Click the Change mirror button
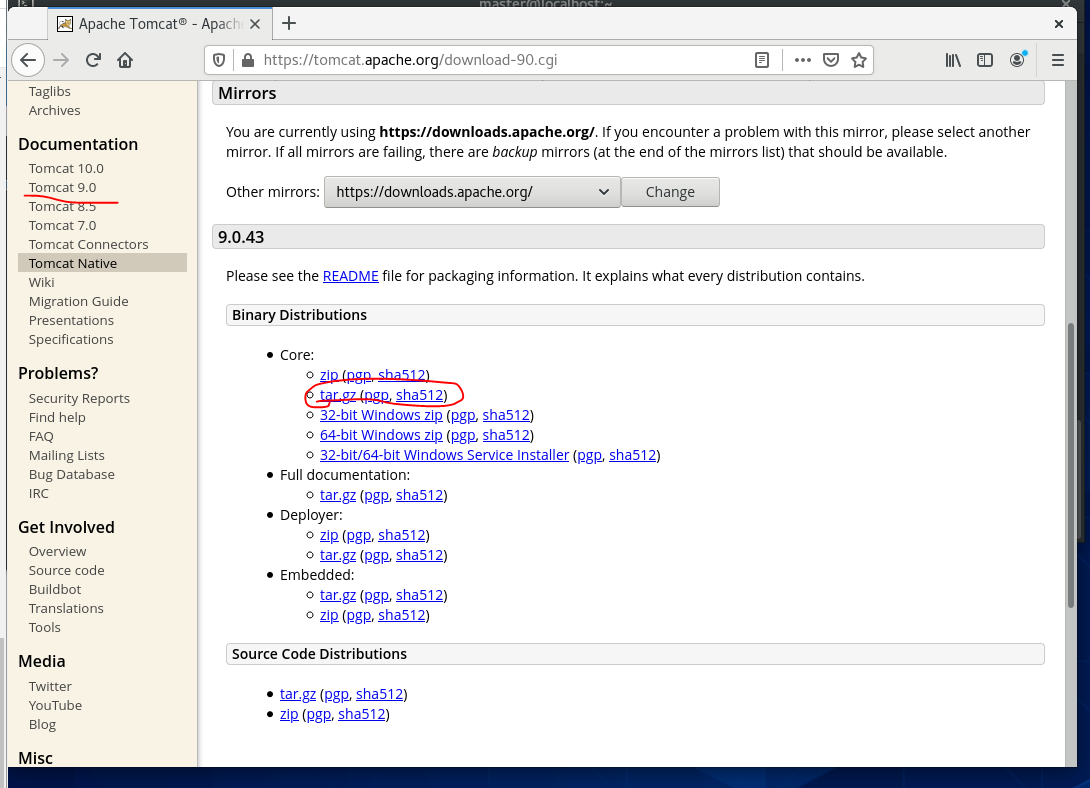 [670, 192]
